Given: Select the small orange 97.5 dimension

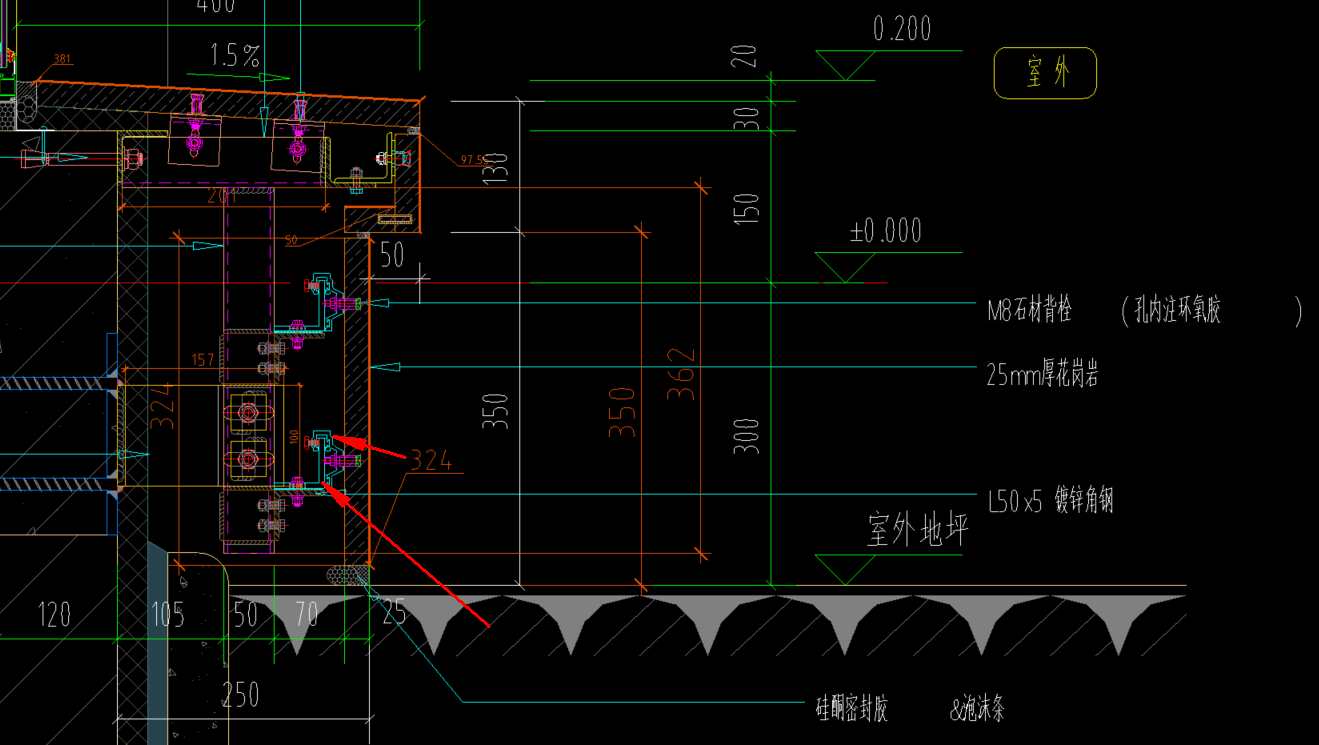Looking at the screenshot, I should click(471, 160).
